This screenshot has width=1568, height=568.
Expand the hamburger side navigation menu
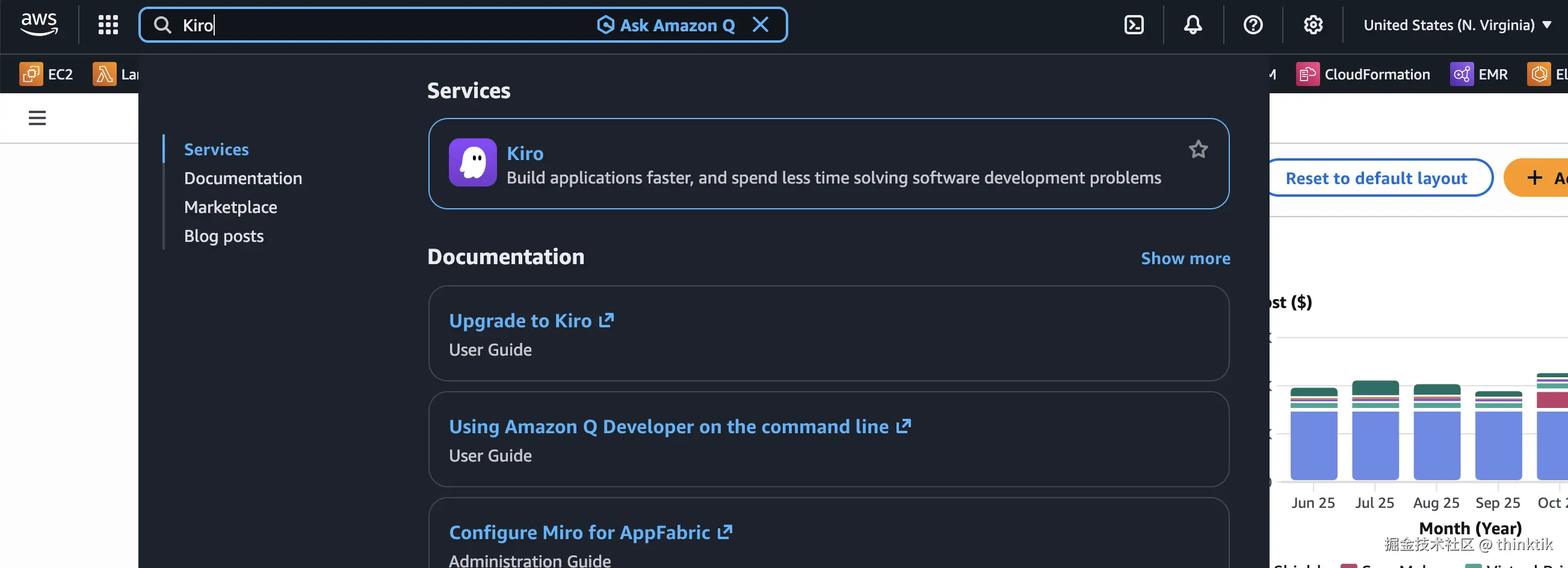37,117
